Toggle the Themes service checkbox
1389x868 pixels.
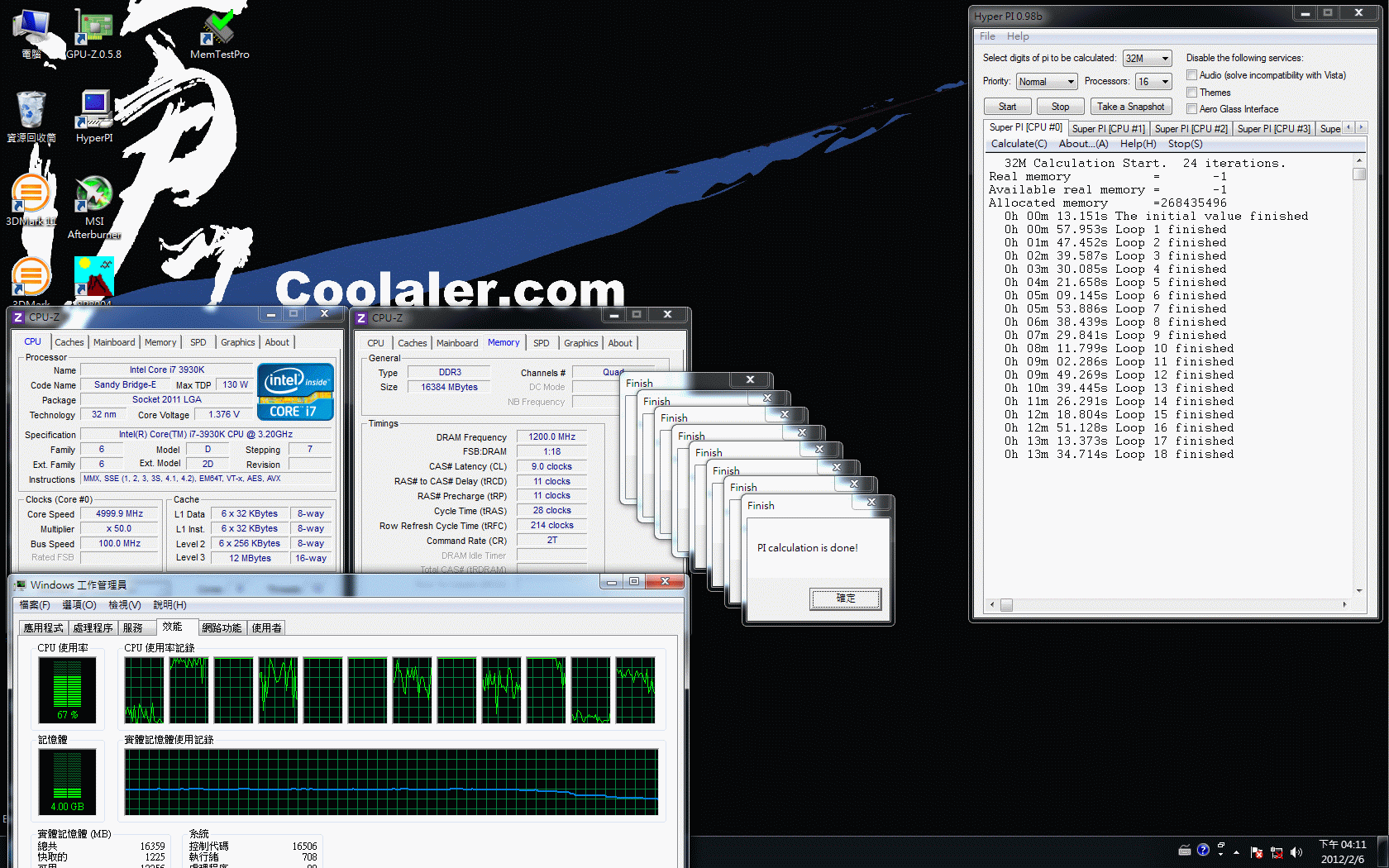point(1191,93)
